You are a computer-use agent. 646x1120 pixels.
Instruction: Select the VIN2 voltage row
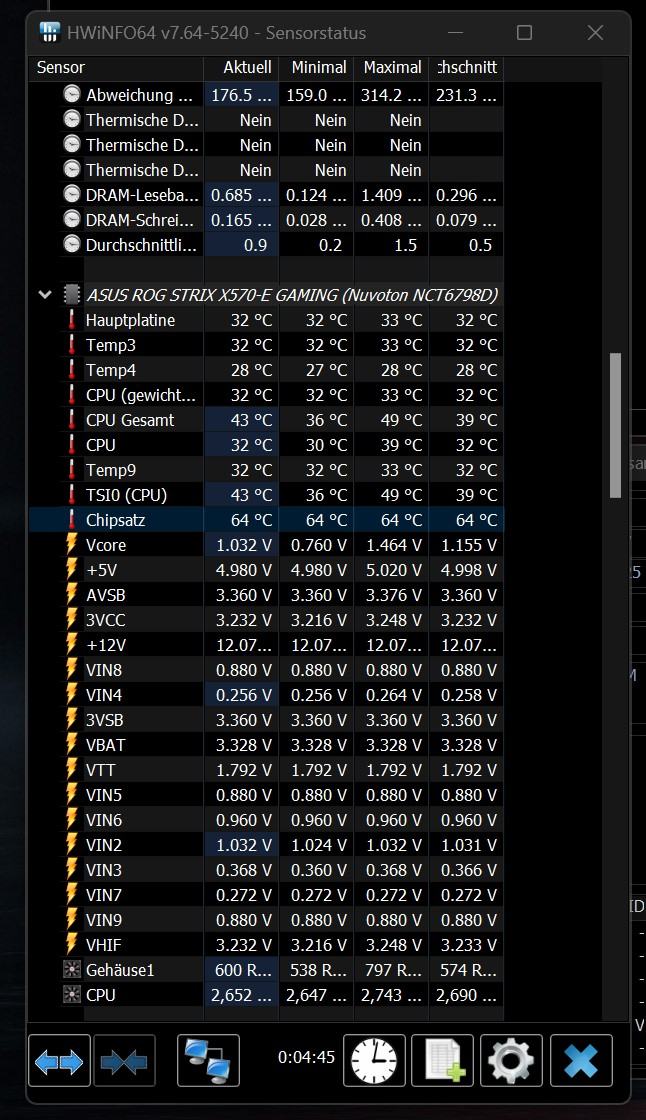[266, 845]
